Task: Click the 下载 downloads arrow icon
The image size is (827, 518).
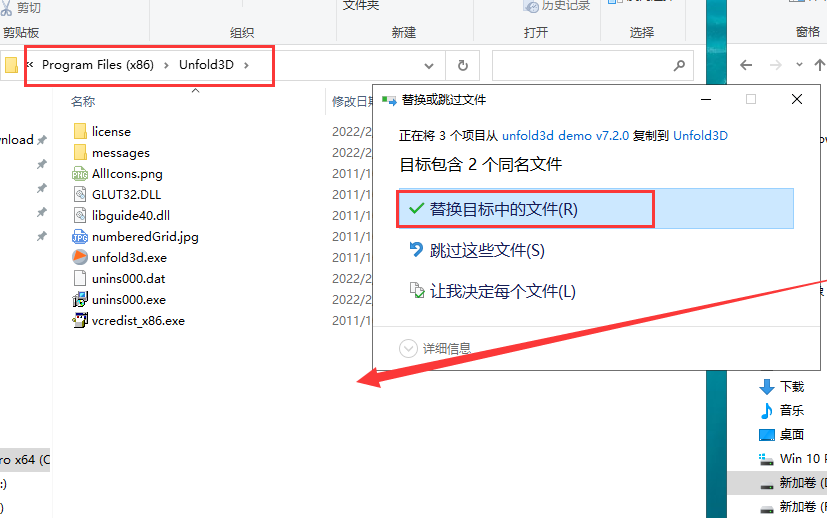Action: (767, 387)
